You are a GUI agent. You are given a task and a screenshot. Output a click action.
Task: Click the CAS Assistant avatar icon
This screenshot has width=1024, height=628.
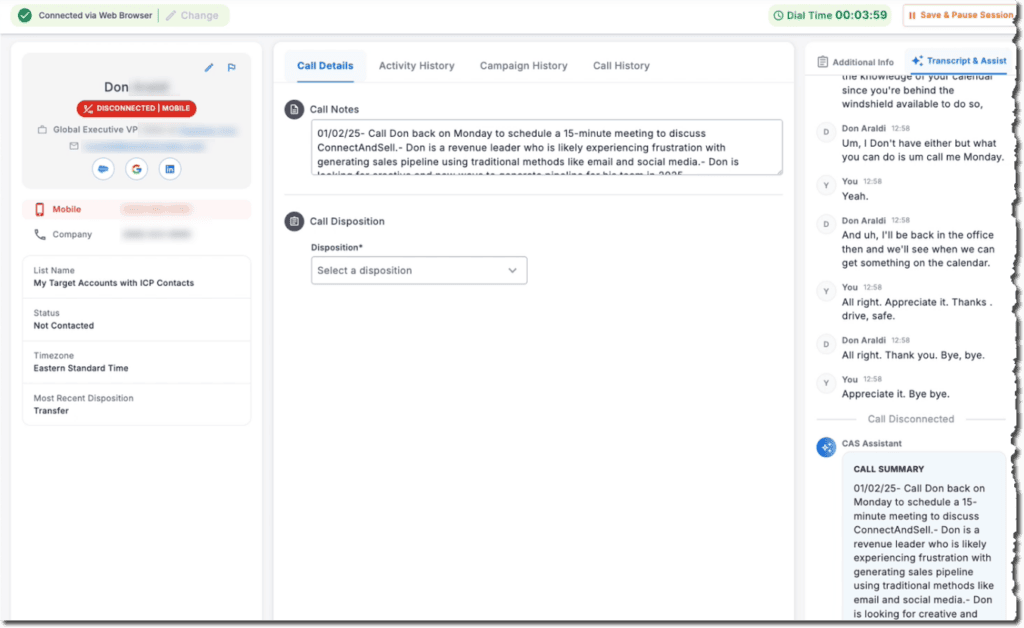[x=826, y=447]
